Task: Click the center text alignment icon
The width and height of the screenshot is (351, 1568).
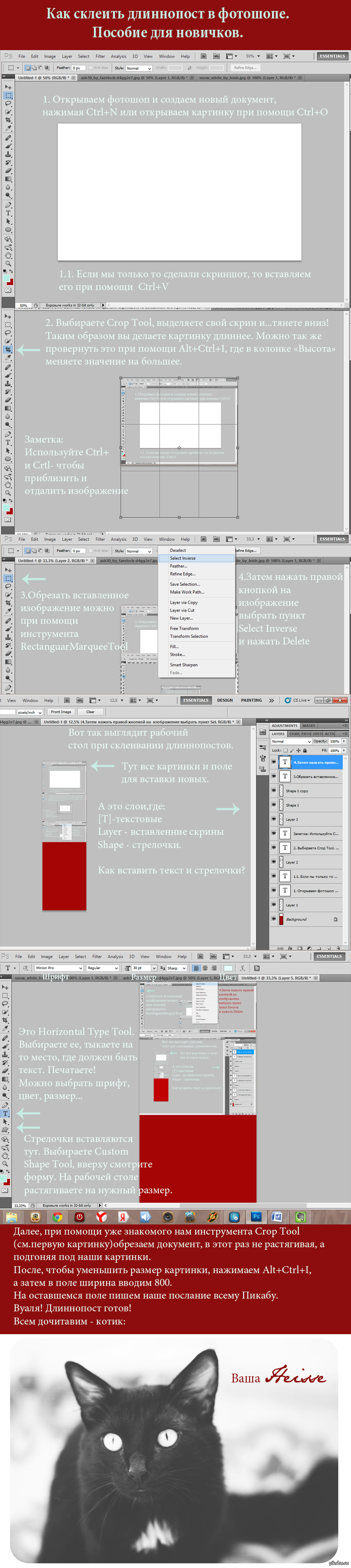Action: click(205, 968)
